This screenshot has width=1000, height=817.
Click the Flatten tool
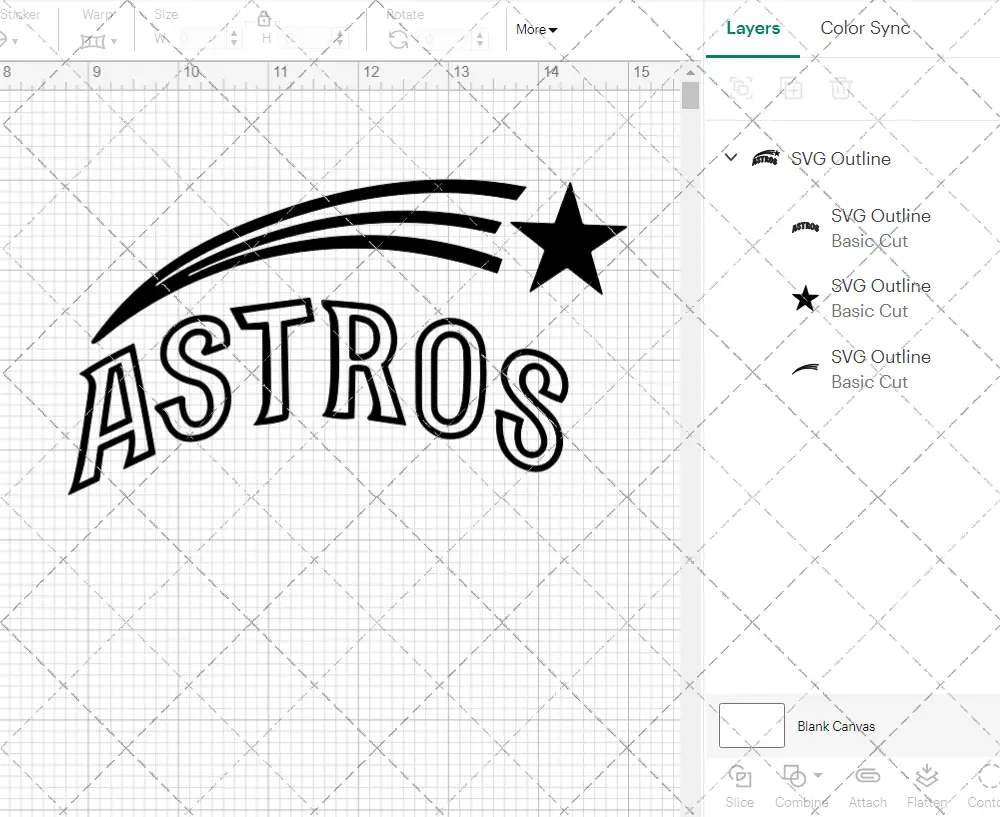click(927, 786)
